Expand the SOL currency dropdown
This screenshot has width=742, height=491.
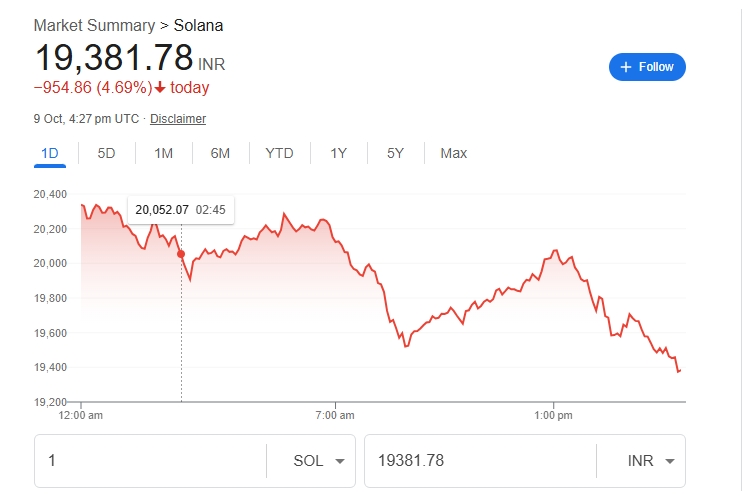tap(318, 461)
